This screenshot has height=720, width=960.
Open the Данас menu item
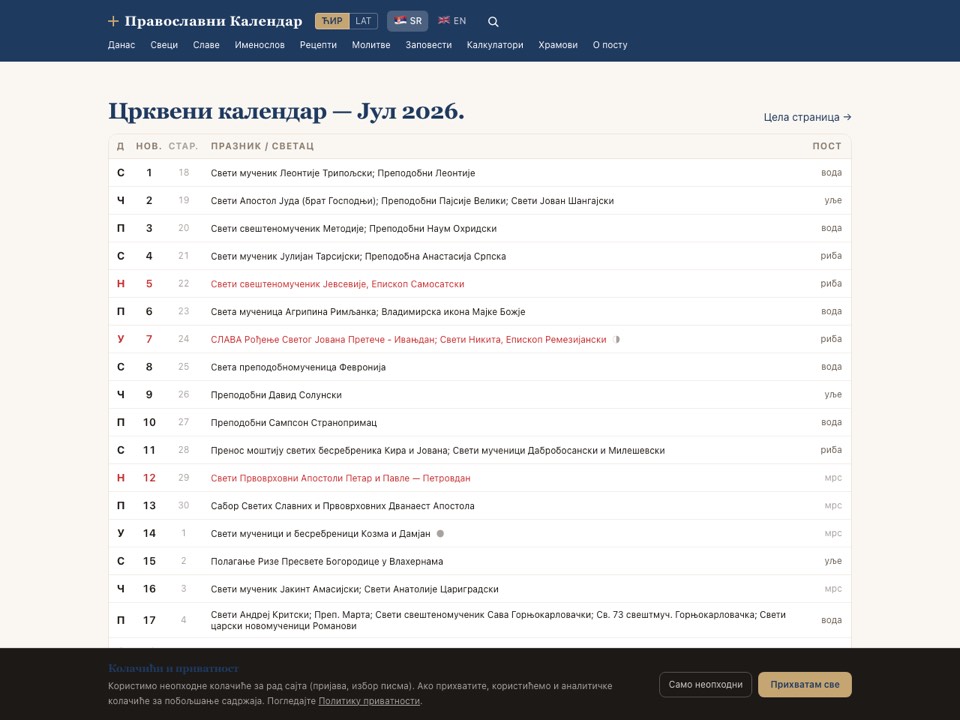pos(121,45)
